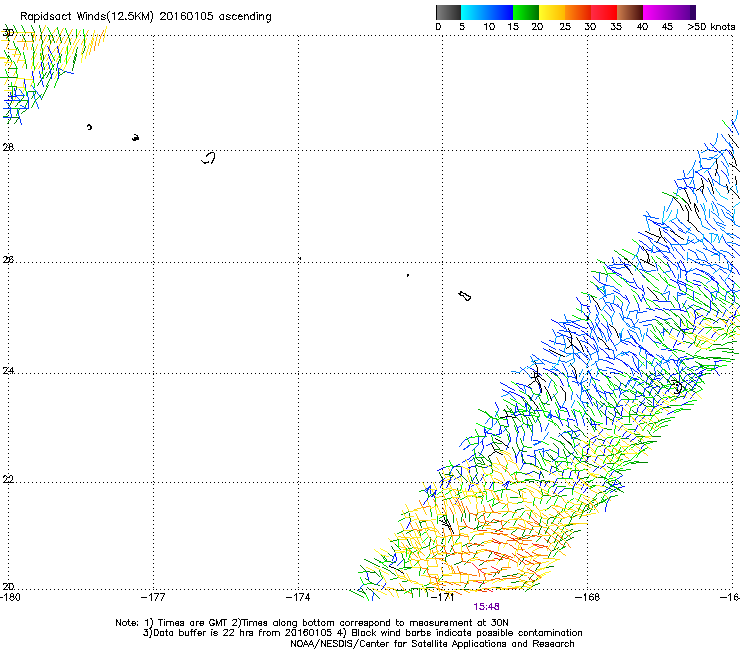Click the '26' latitude axis label
This screenshot has height=650, width=740.
tap(8, 260)
